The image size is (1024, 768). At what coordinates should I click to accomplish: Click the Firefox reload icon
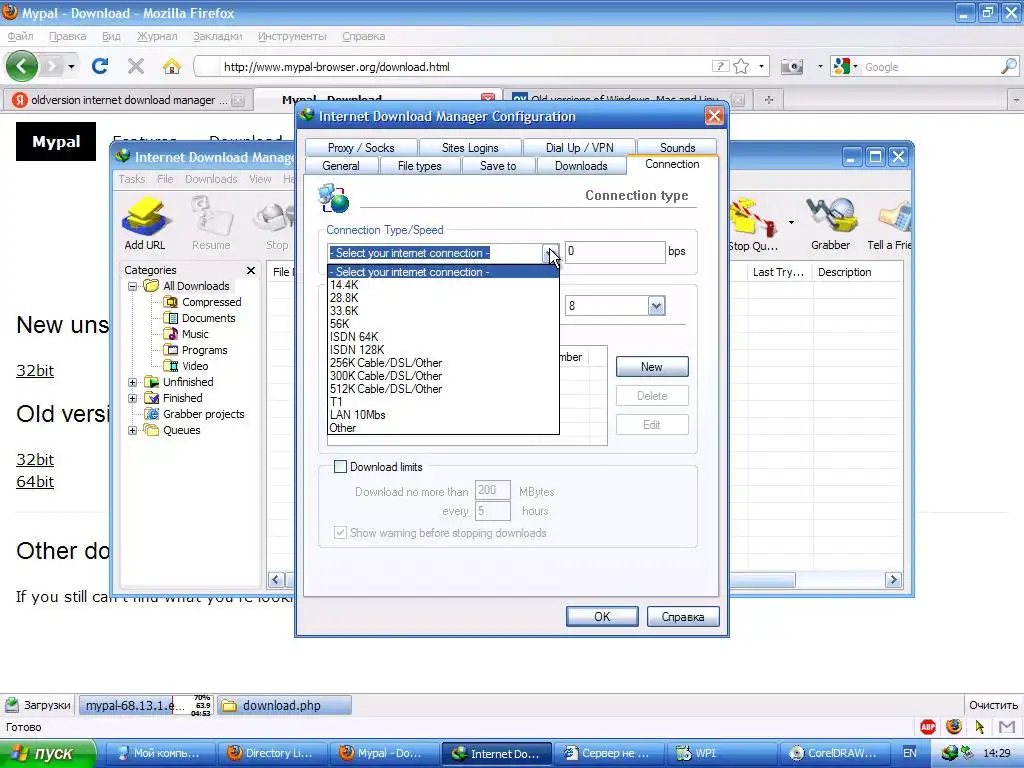pyautogui.click(x=100, y=66)
